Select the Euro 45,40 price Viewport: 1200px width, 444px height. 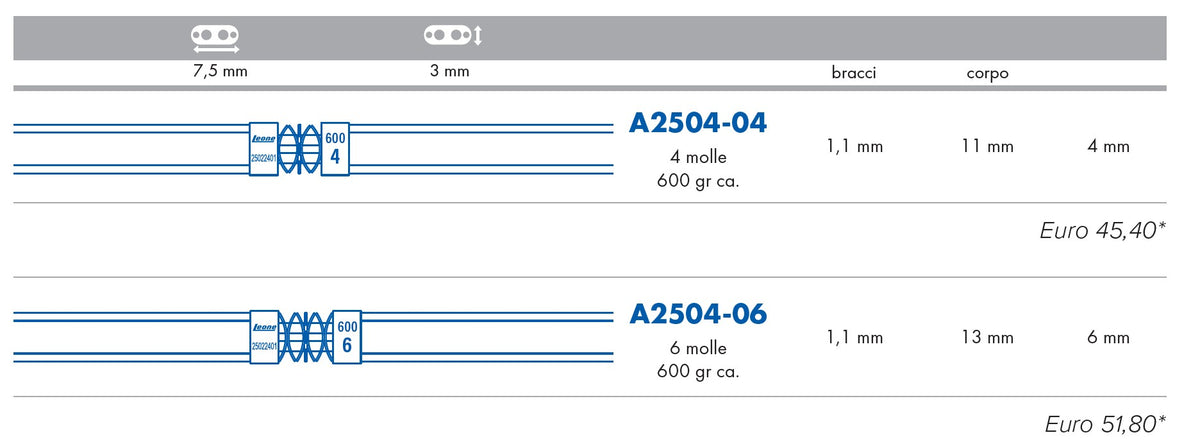(1101, 232)
